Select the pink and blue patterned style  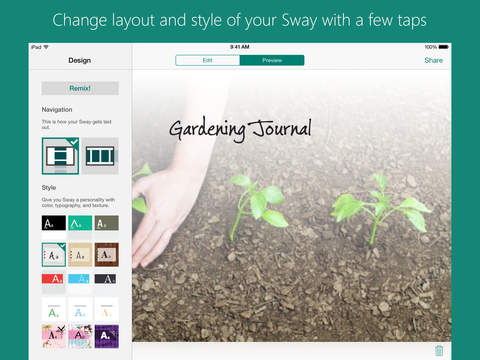point(80,336)
